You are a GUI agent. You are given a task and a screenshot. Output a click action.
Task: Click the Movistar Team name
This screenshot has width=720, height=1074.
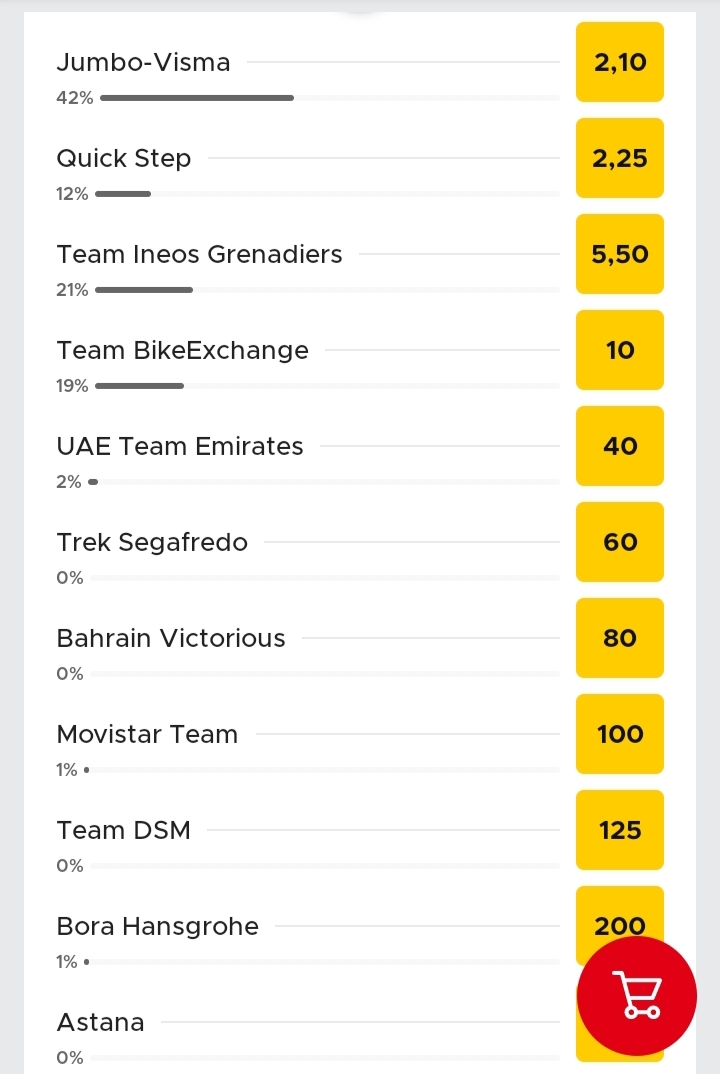click(x=147, y=734)
